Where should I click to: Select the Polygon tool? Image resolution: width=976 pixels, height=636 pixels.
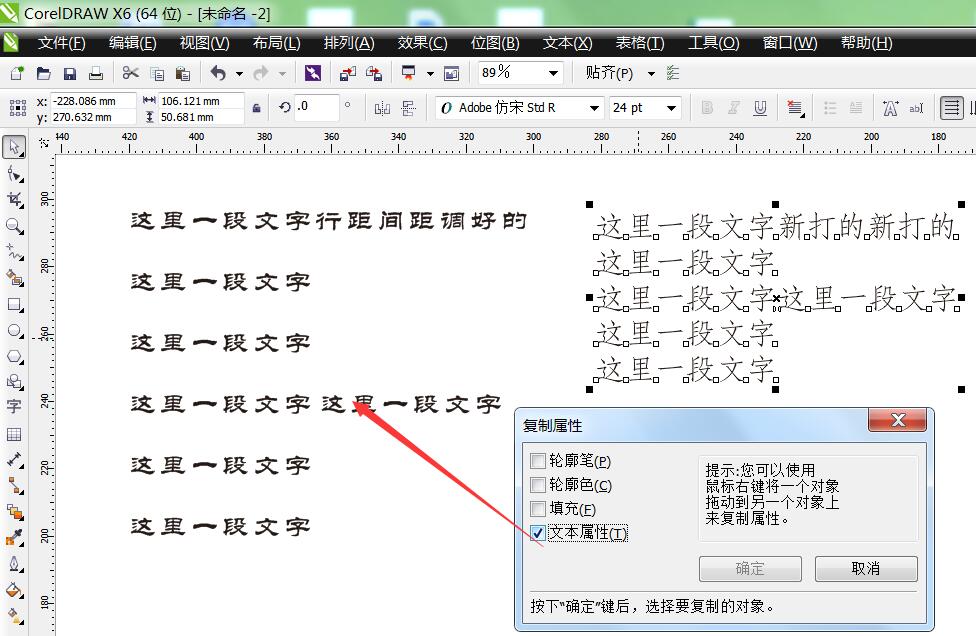pos(14,357)
